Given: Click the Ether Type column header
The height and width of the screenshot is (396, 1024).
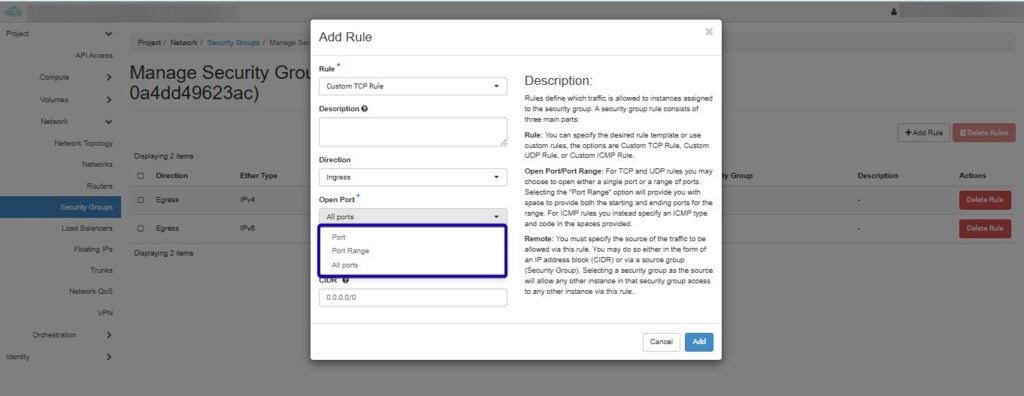Looking at the screenshot, I should pos(259,176).
